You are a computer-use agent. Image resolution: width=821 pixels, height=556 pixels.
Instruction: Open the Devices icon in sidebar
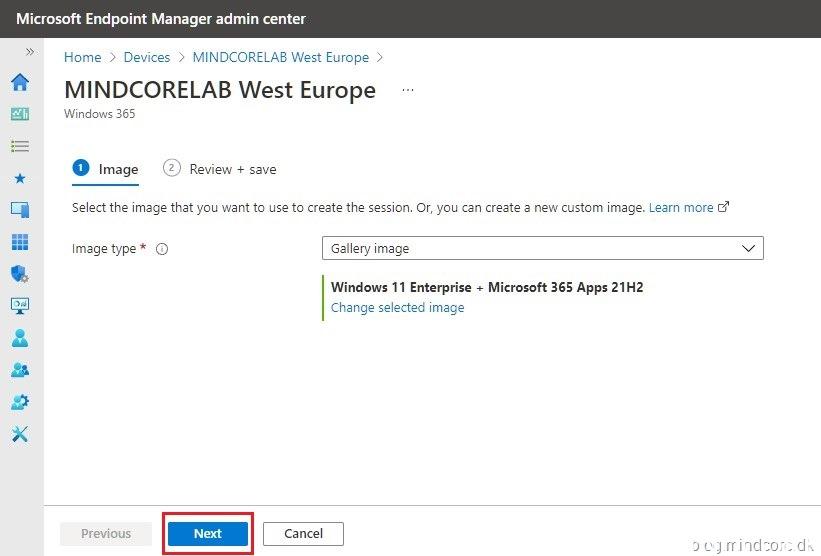point(20,210)
